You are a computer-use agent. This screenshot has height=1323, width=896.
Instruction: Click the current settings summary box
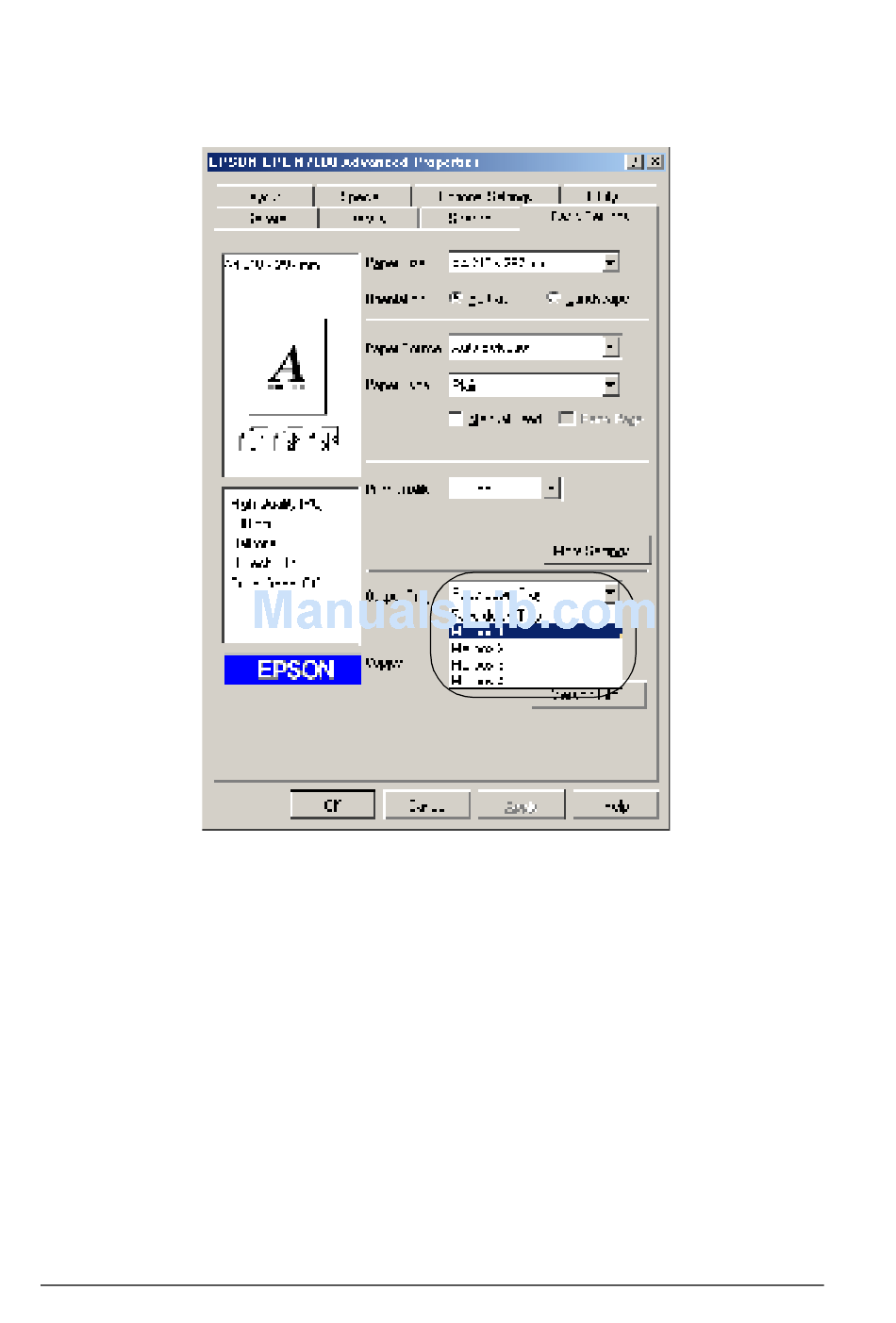[x=291, y=565]
